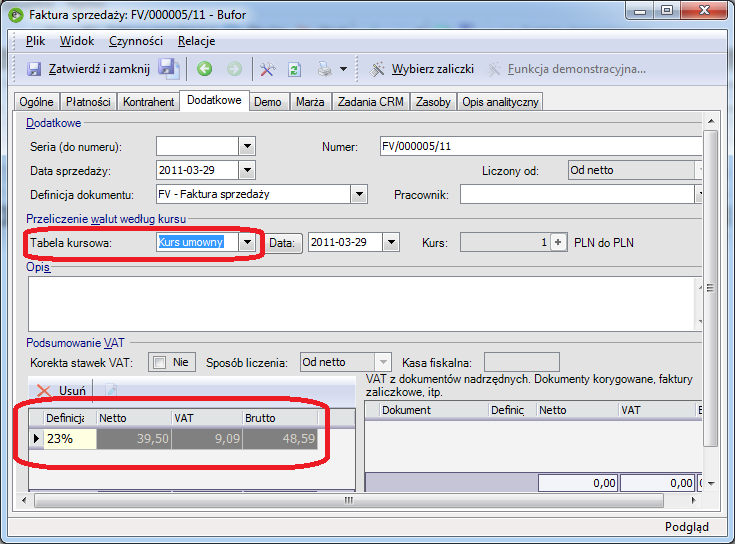Viewport: 735px width, 544px height.
Task: Open the Opis analityczny tab
Action: [x=500, y=102]
